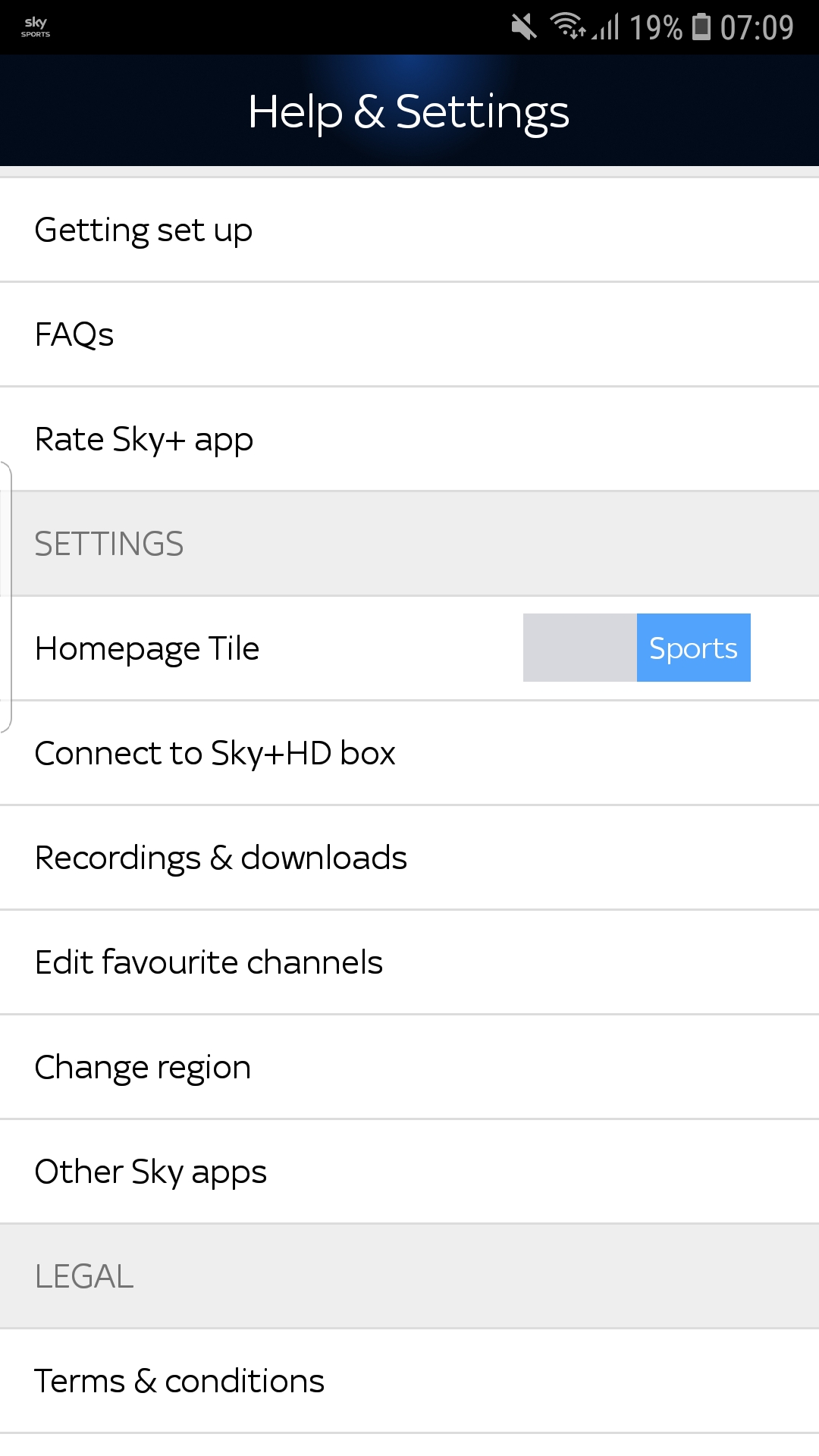This screenshot has width=819, height=1456.
Task: Select the SETTINGS section header
Action: [110, 543]
